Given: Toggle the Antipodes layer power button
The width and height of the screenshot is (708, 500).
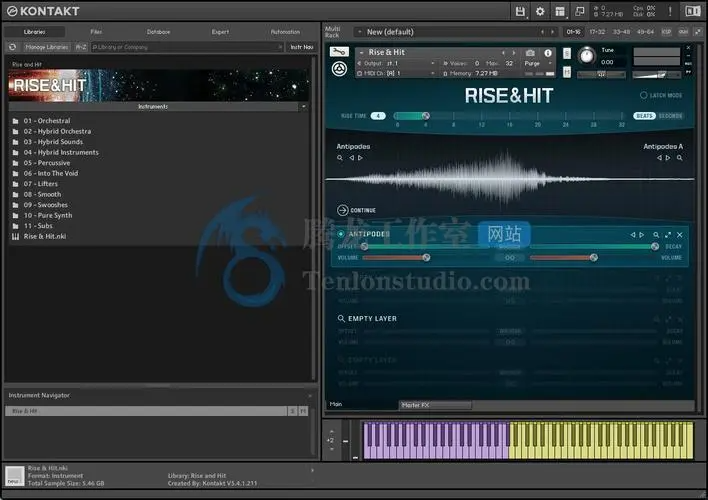Looking at the screenshot, I should [x=341, y=234].
